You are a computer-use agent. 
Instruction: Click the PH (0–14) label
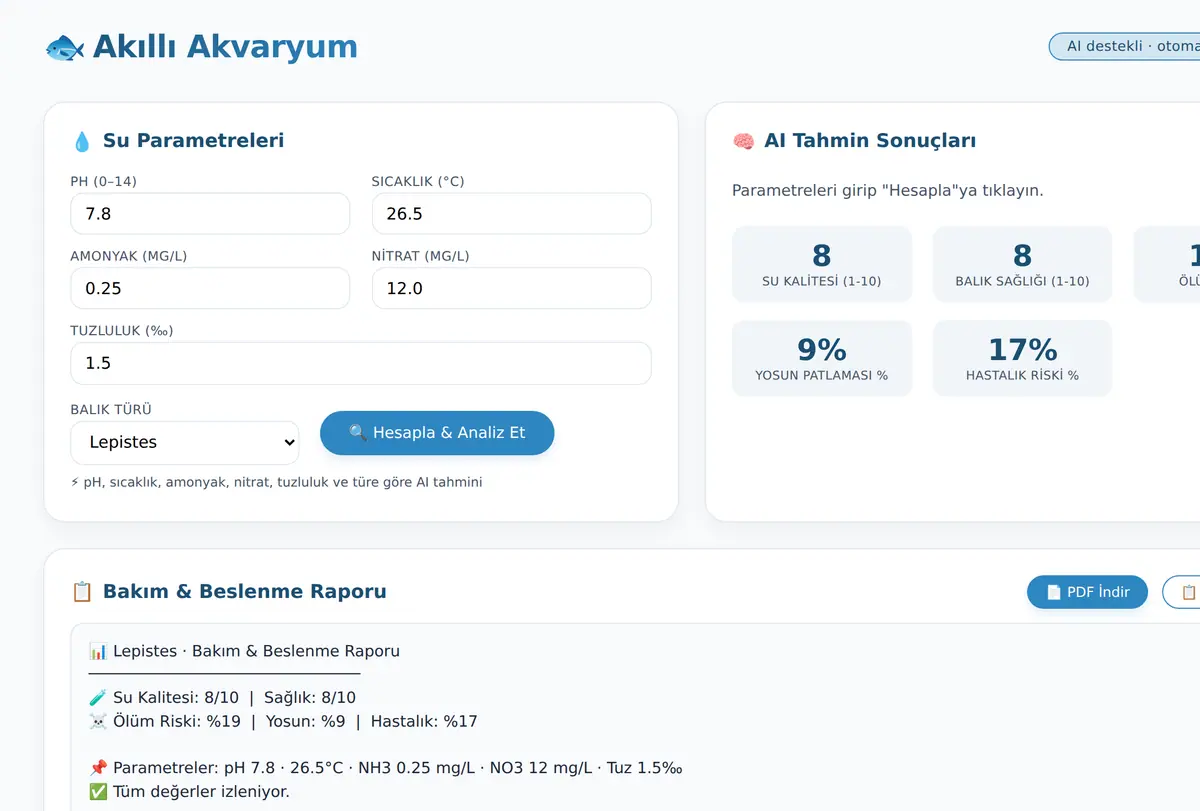click(103, 181)
